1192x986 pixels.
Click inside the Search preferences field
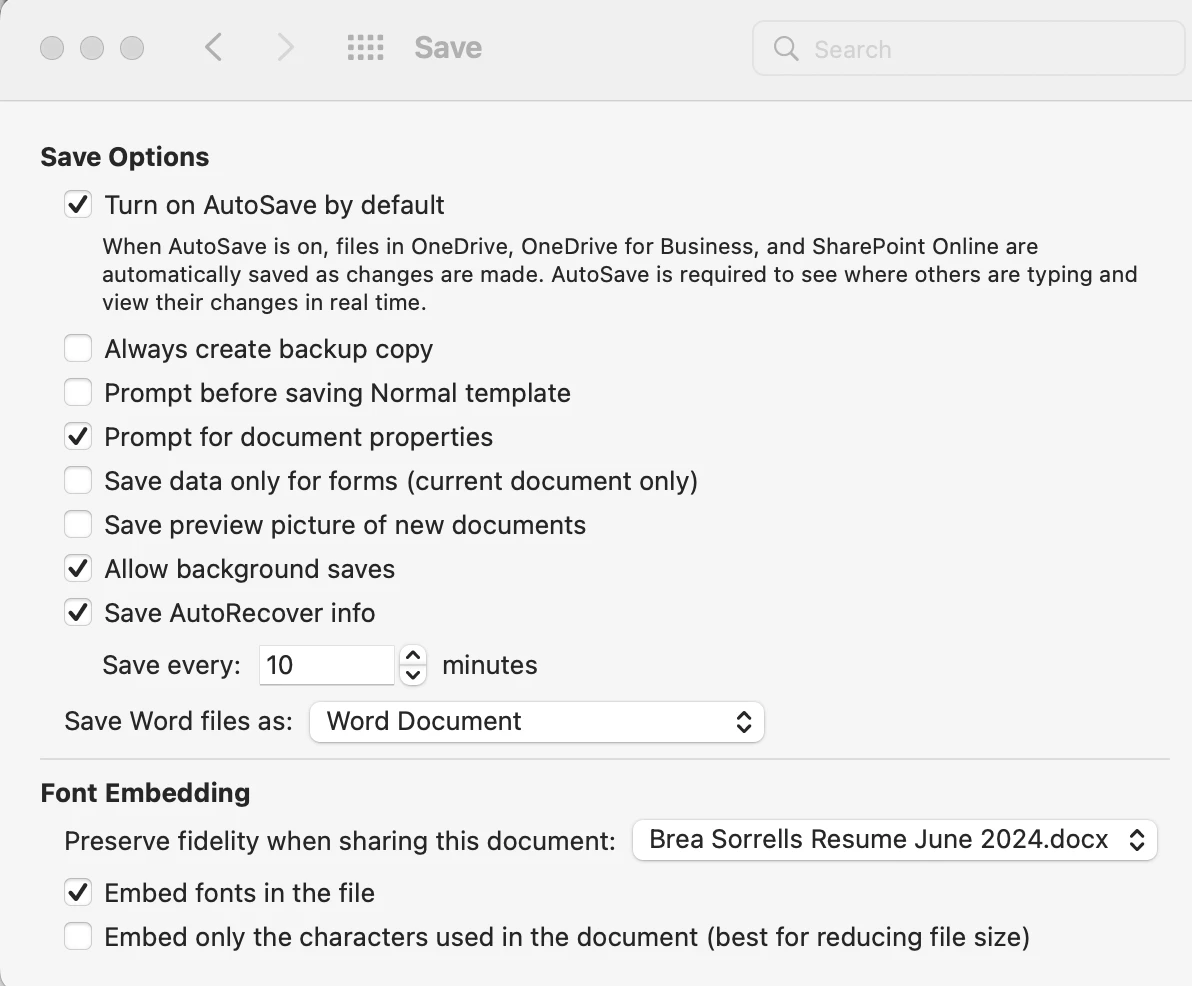[968, 49]
